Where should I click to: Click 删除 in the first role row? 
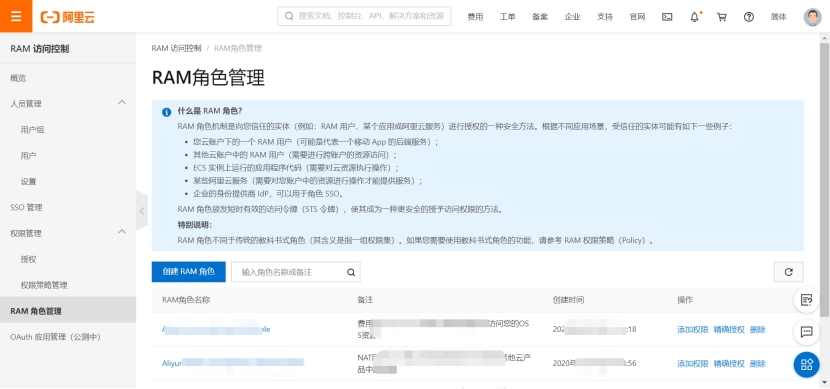click(x=757, y=330)
